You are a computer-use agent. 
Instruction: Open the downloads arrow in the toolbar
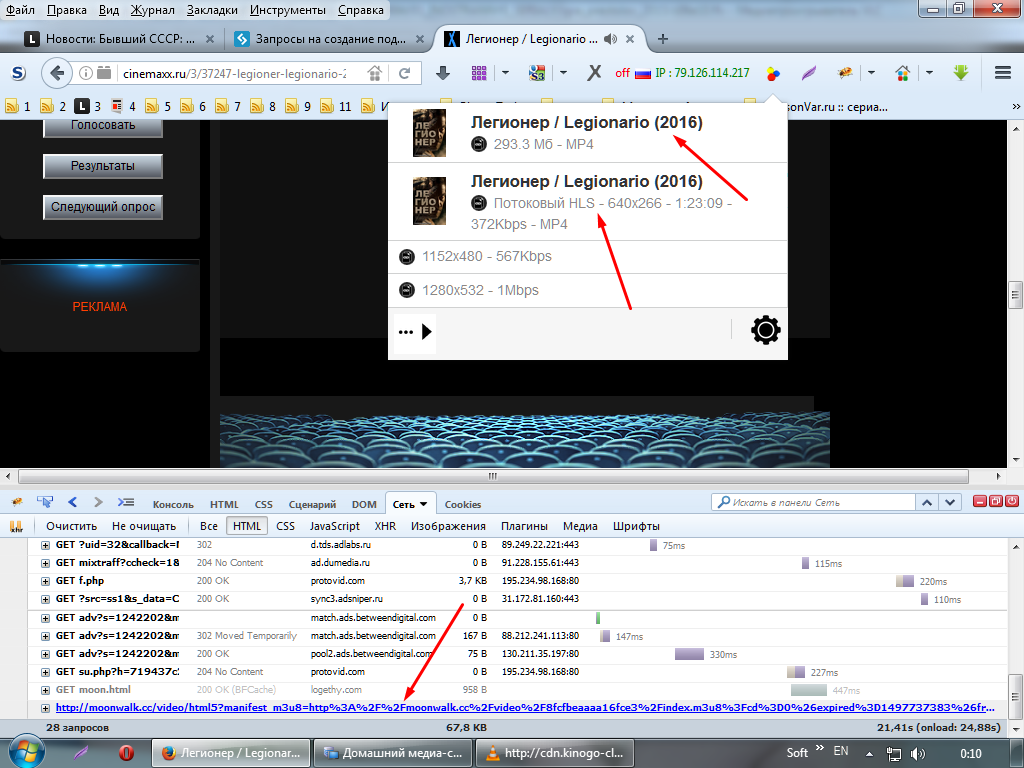point(443,73)
